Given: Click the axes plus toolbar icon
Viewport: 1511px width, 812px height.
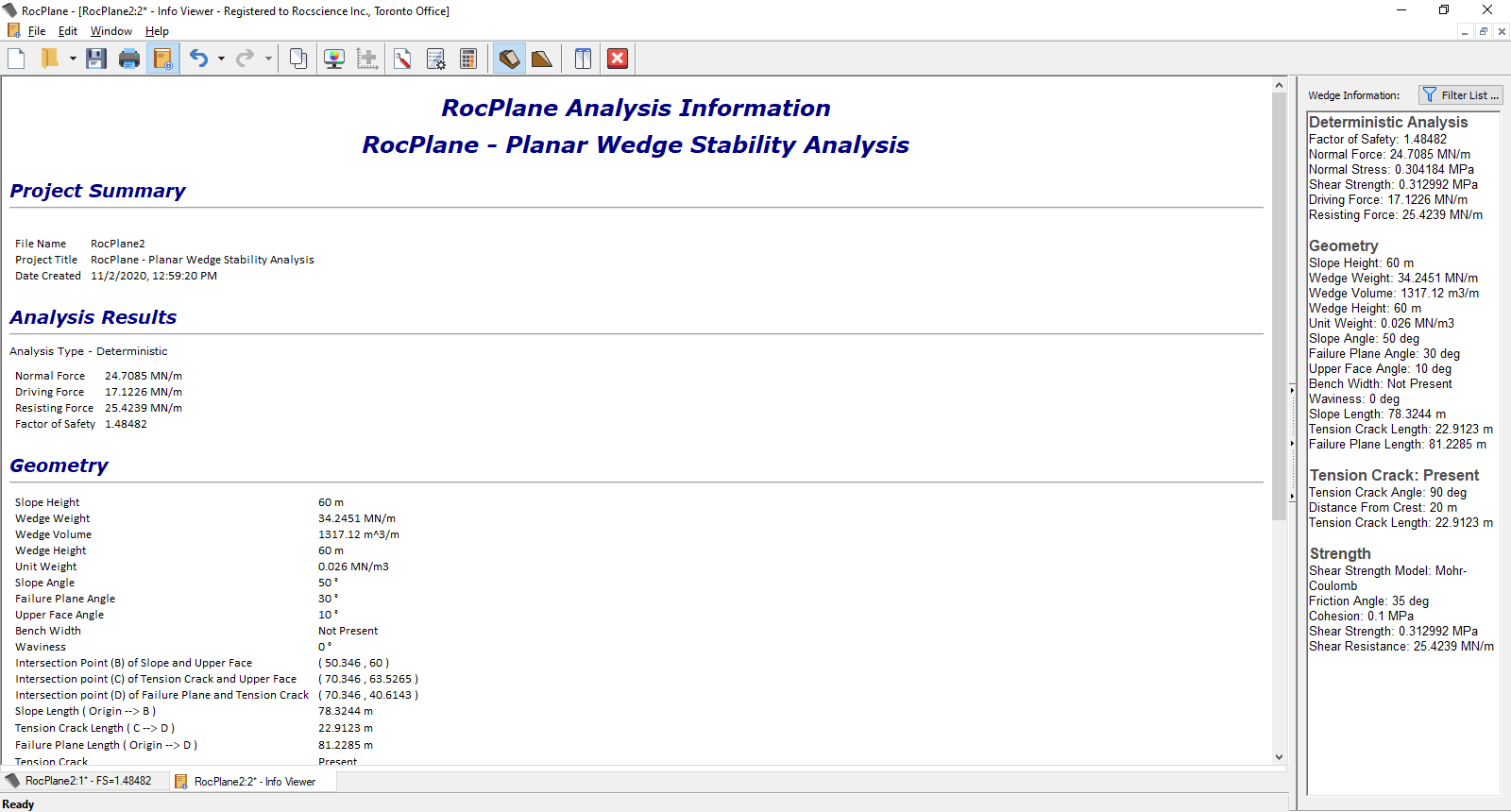Looking at the screenshot, I should tap(367, 59).
